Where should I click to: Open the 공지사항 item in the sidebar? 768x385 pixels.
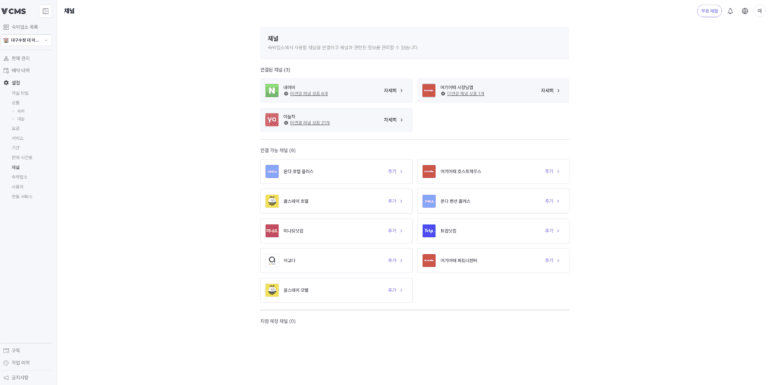click(20, 378)
